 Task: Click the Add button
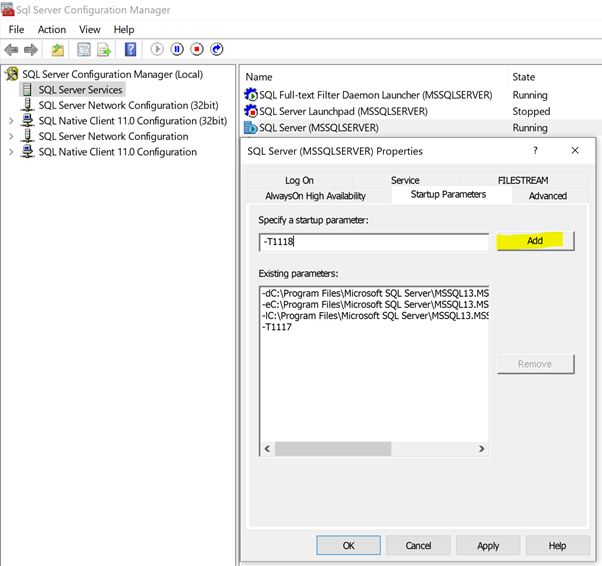coord(535,241)
